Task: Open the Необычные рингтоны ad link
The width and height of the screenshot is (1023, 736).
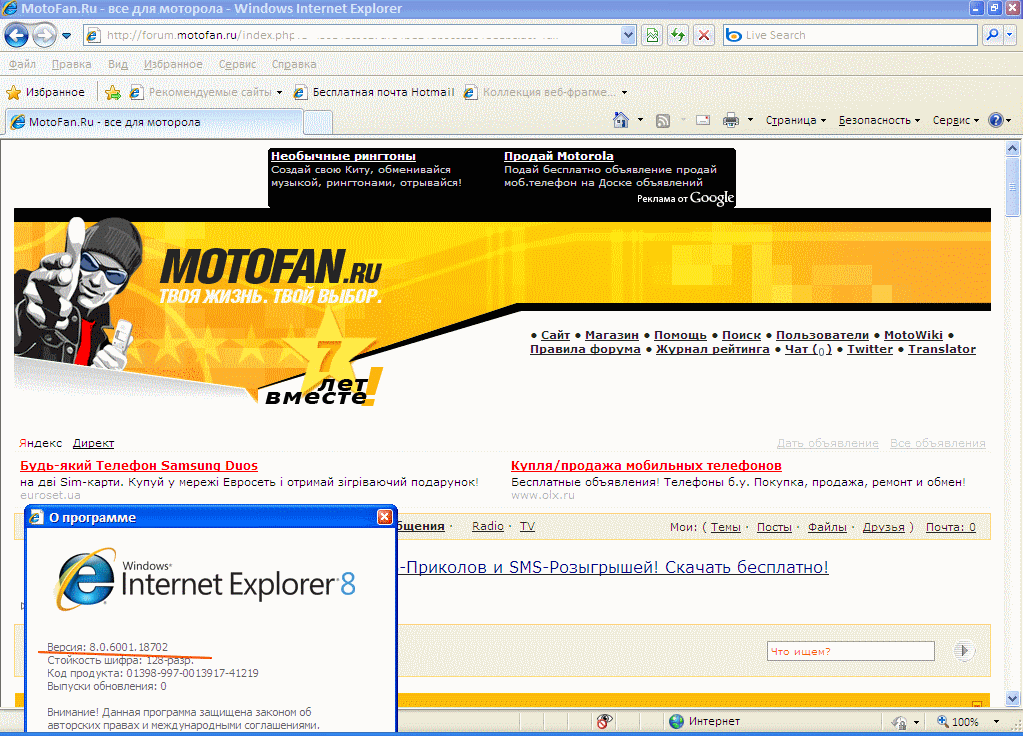Action: [343, 156]
